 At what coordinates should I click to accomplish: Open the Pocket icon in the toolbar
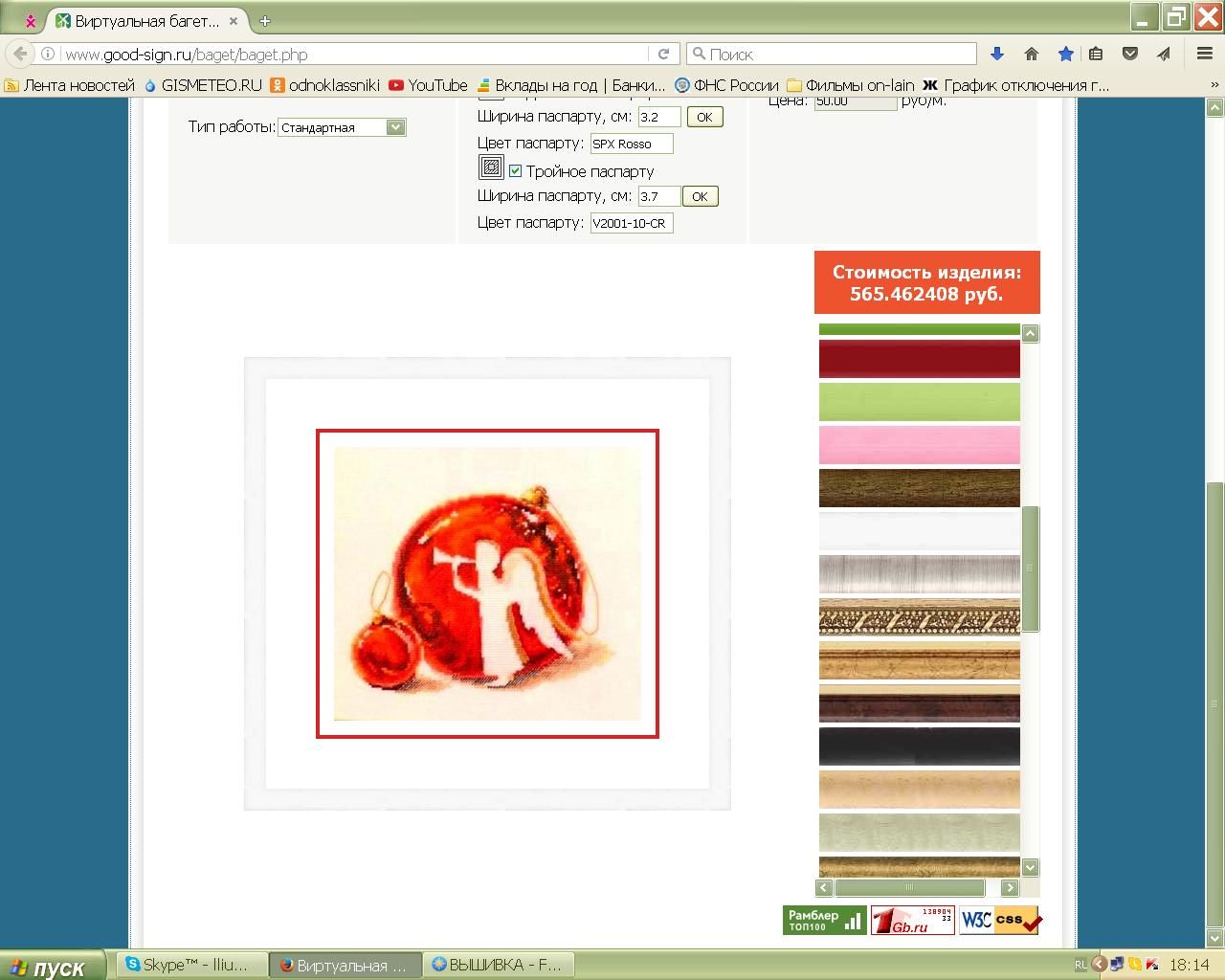point(1130,55)
